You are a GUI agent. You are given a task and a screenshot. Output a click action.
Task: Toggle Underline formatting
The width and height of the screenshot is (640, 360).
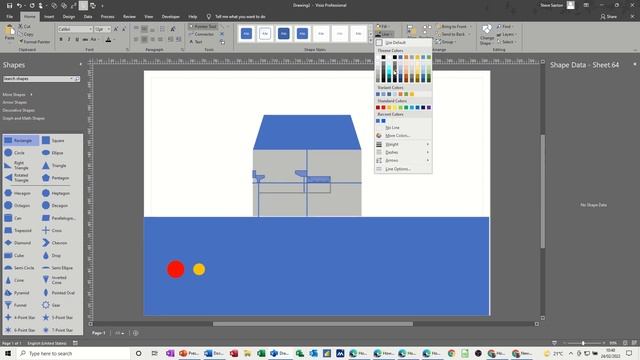pos(77,40)
